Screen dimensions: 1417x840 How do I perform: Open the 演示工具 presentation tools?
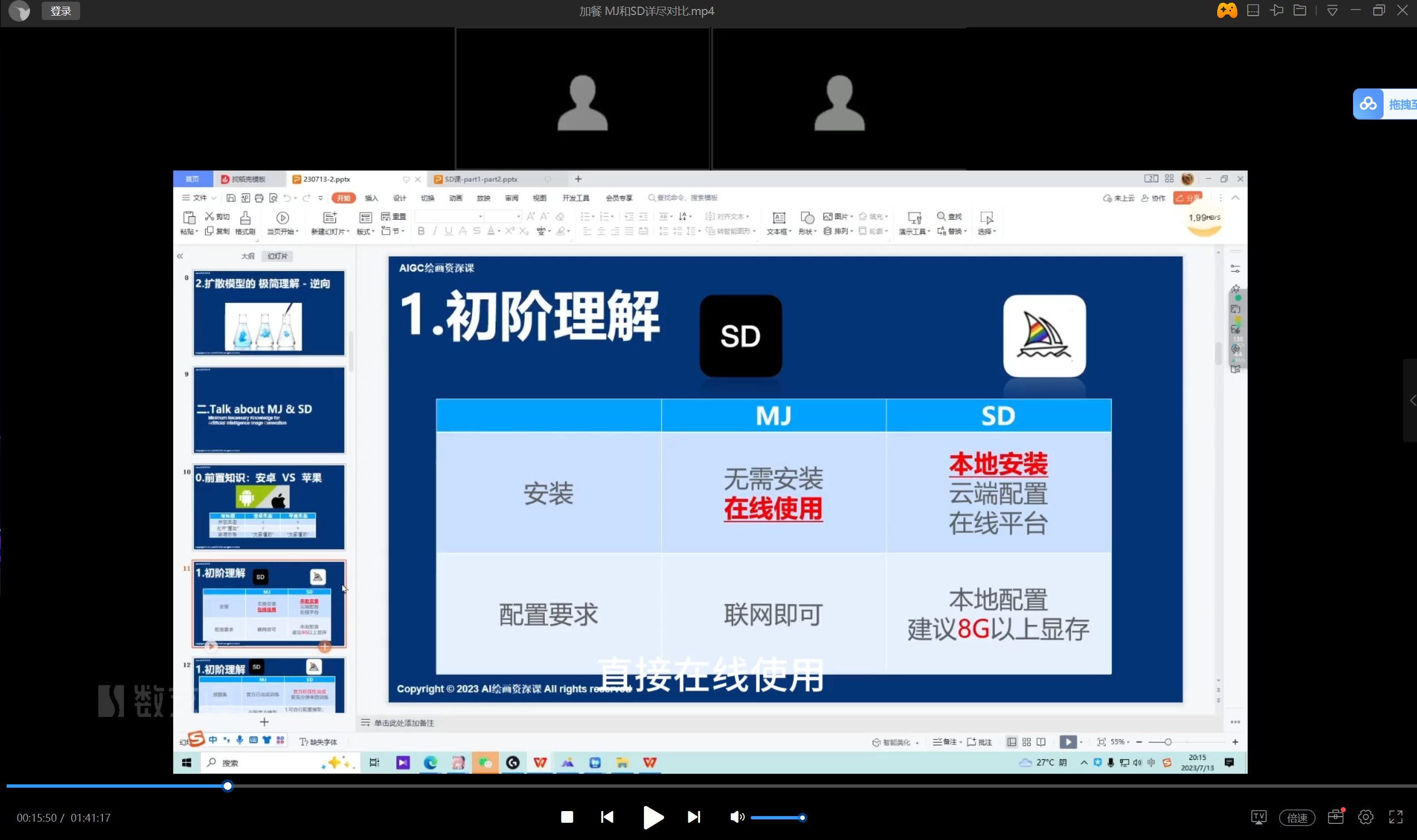[914, 223]
